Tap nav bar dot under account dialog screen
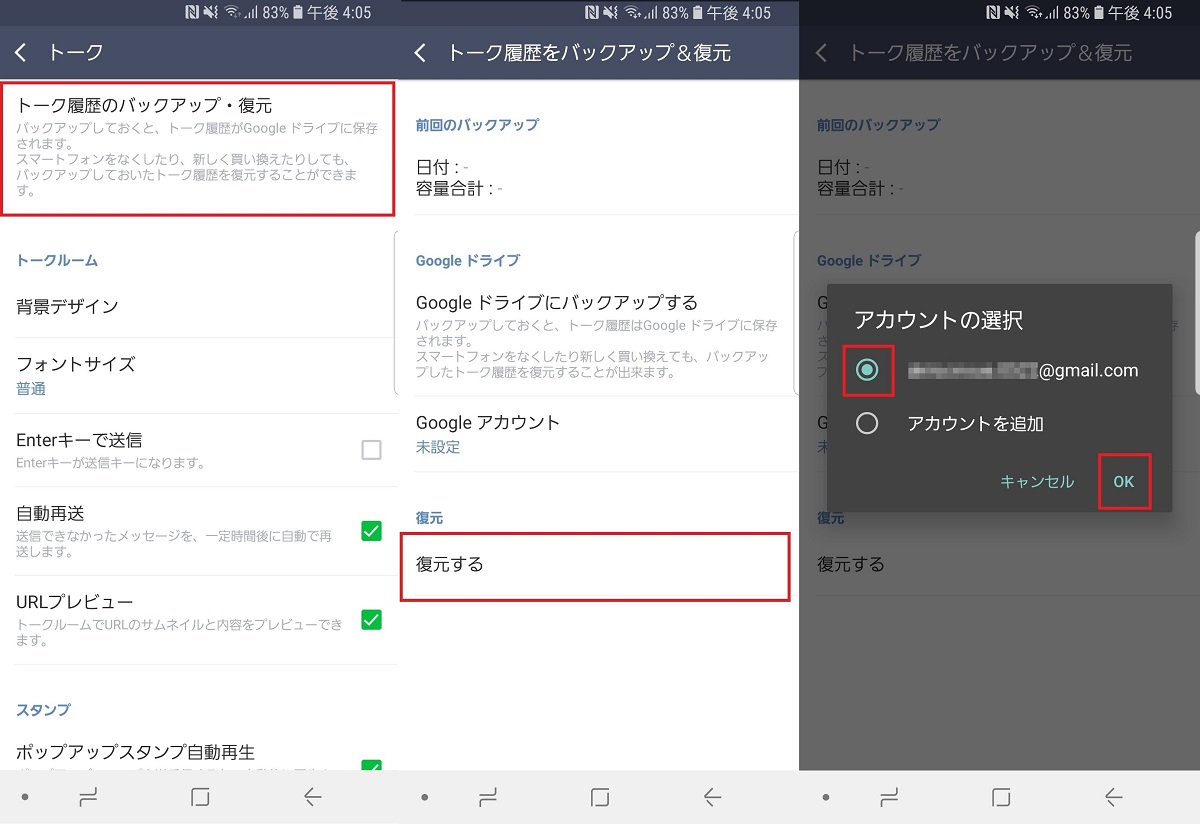This screenshot has width=1200, height=824. [826, 797]
